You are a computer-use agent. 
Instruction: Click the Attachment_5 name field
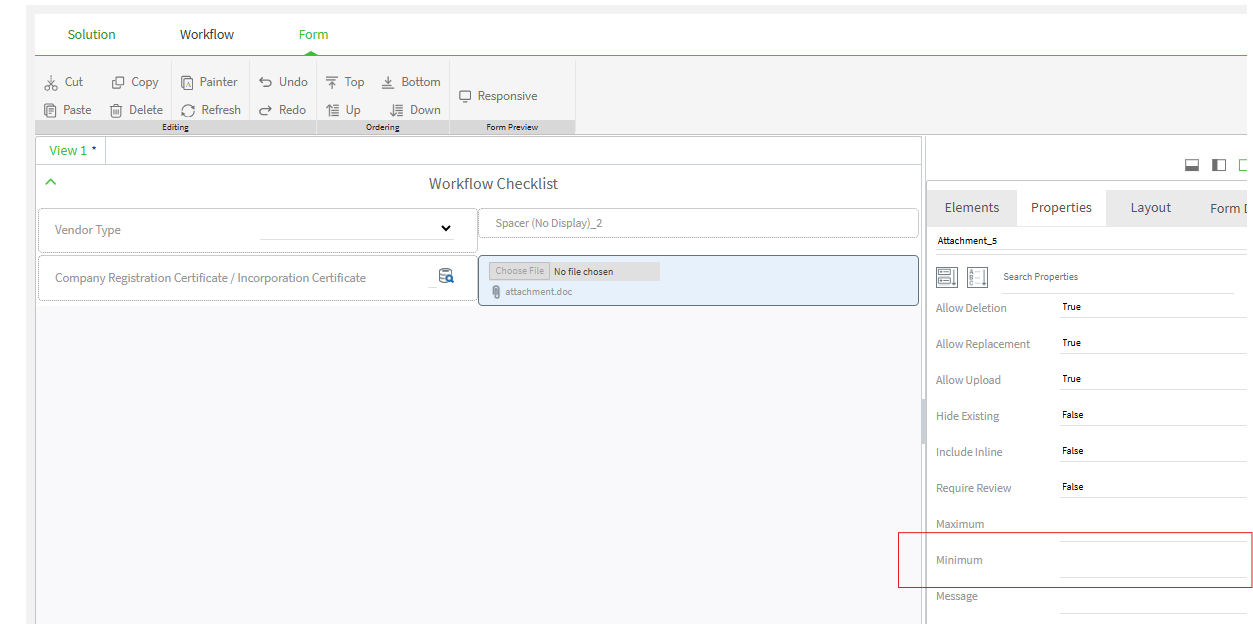click(1090, 241)
